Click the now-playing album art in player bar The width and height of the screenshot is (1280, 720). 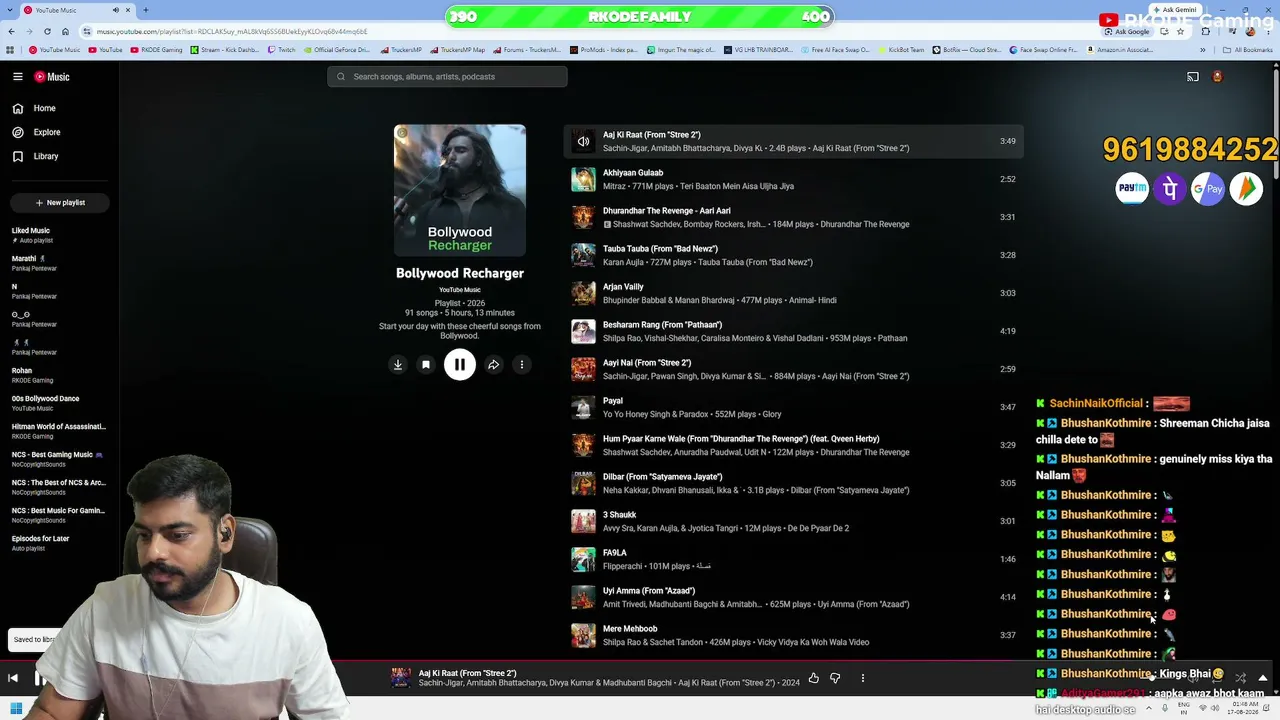click(x=400, y=678)
